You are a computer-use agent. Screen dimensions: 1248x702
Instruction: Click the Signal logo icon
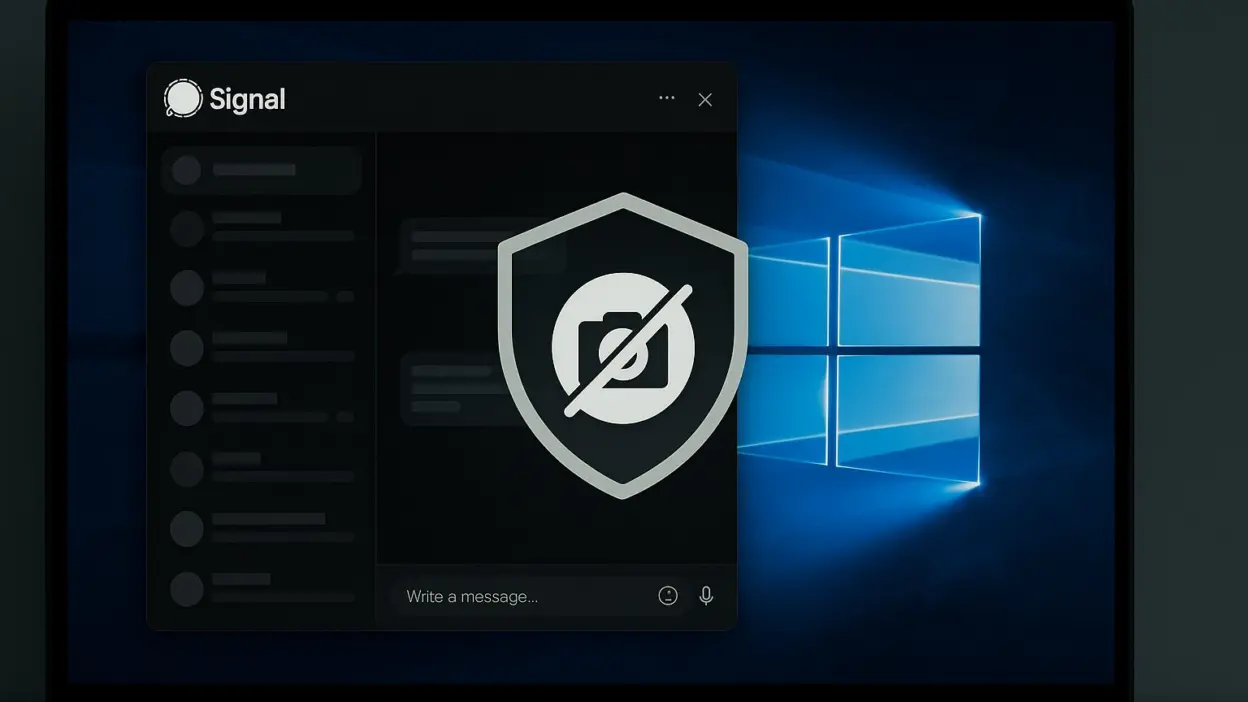coord(183,99)
